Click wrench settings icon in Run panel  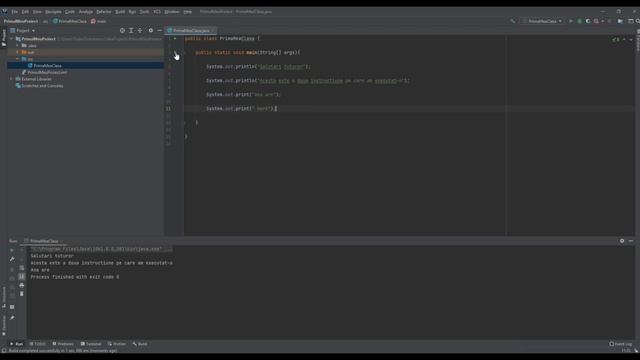click(x=12, y=259)
